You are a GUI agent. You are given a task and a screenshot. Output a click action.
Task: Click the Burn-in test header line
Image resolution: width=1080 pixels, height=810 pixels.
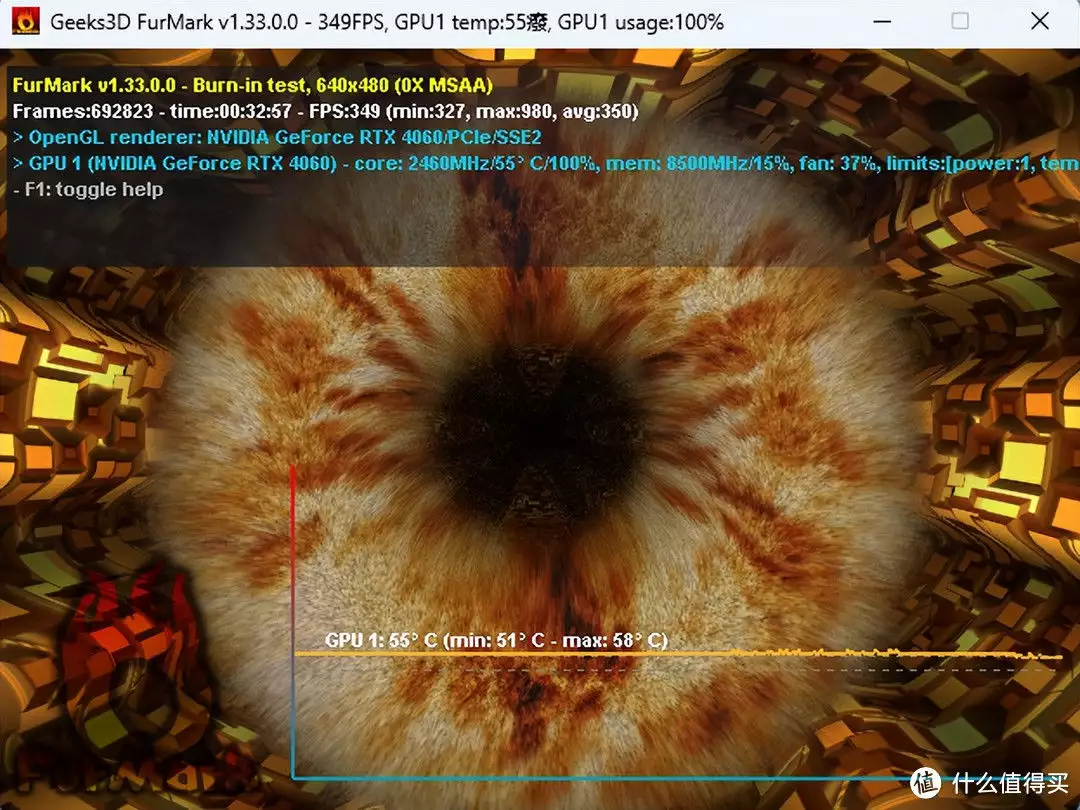pos(252,86)
